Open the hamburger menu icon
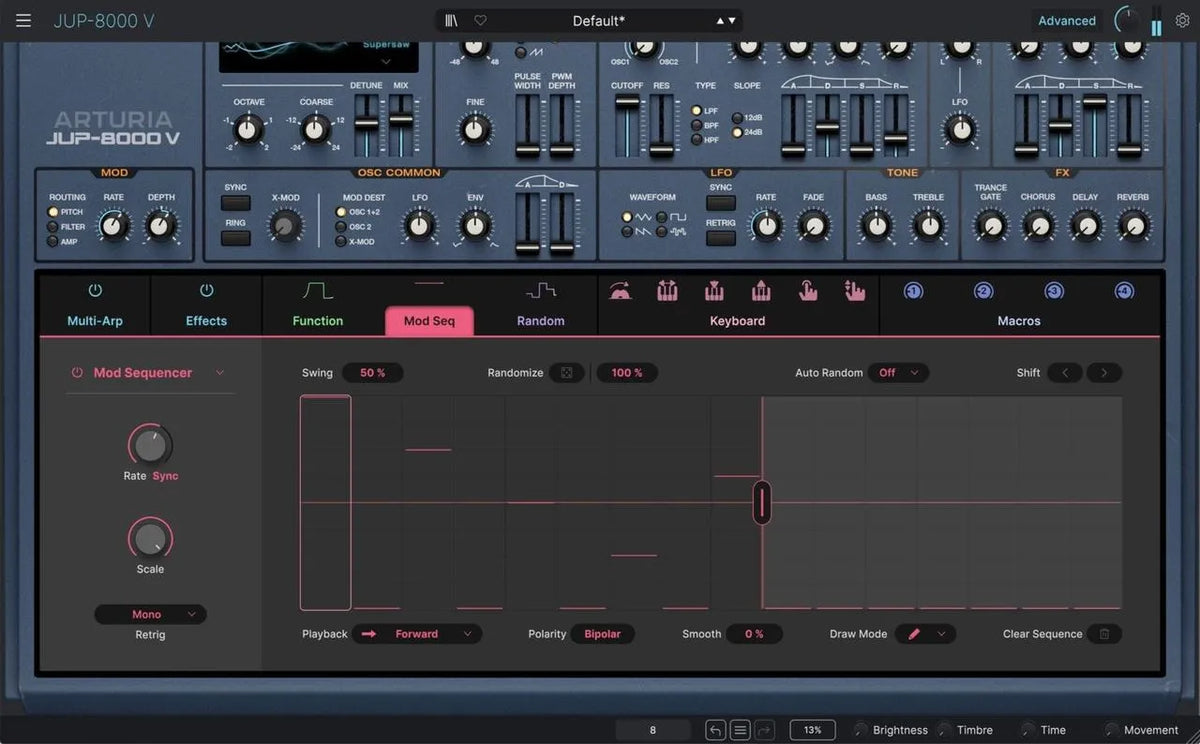 tap(22, 20)
